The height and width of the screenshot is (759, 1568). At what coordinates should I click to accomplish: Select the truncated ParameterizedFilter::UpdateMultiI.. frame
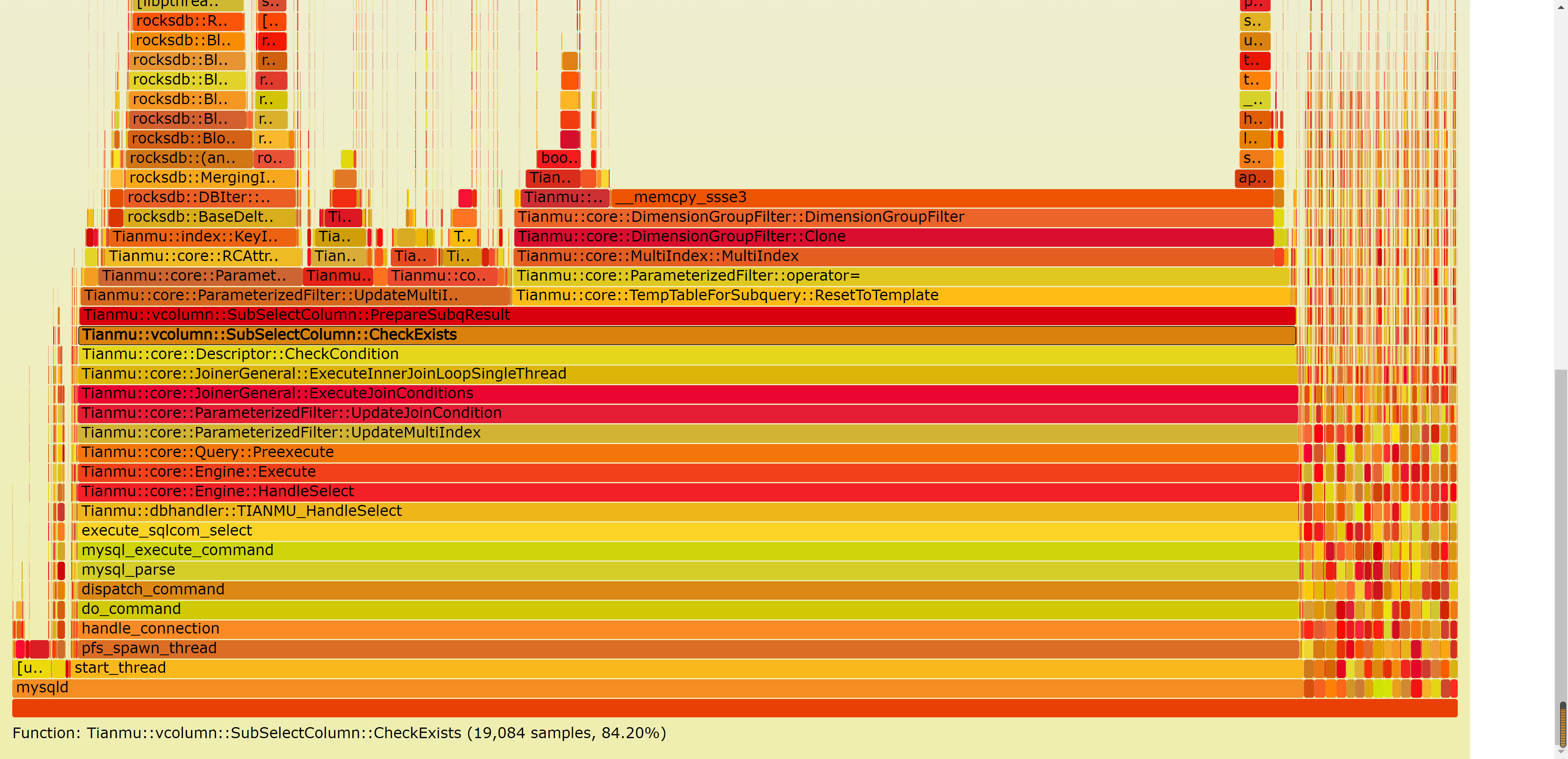(x=295, y=296)
